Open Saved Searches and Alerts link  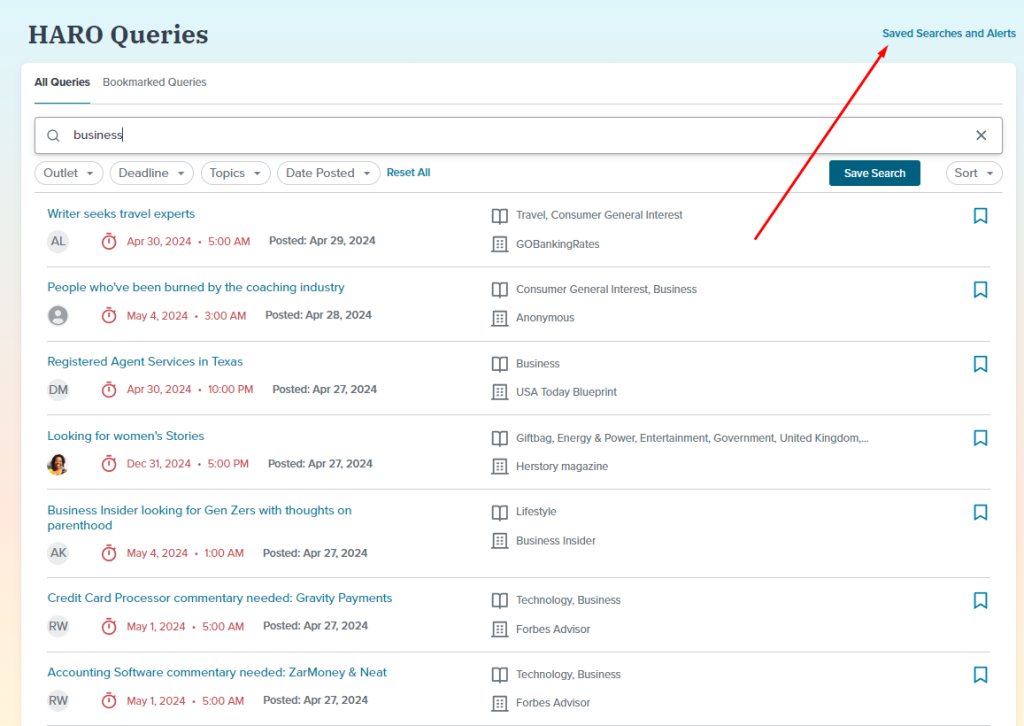point(949,33)
